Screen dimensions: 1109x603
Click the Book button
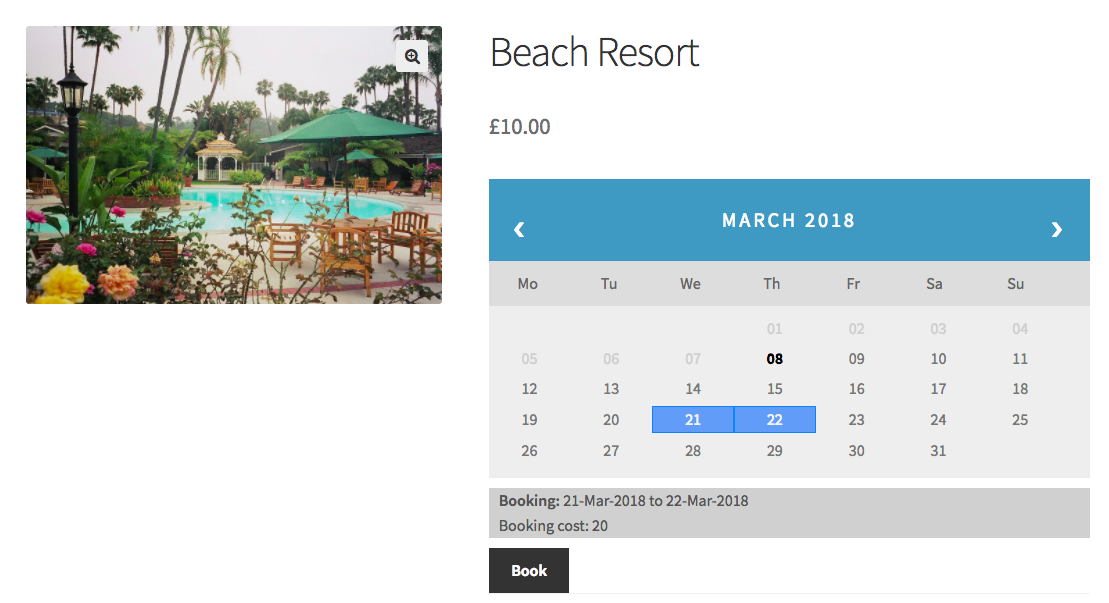[528, 570]
